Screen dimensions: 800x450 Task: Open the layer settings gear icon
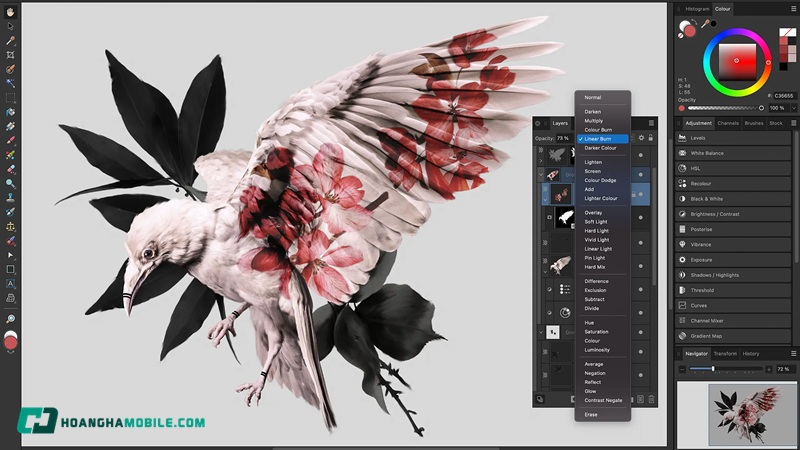point(640,138)
